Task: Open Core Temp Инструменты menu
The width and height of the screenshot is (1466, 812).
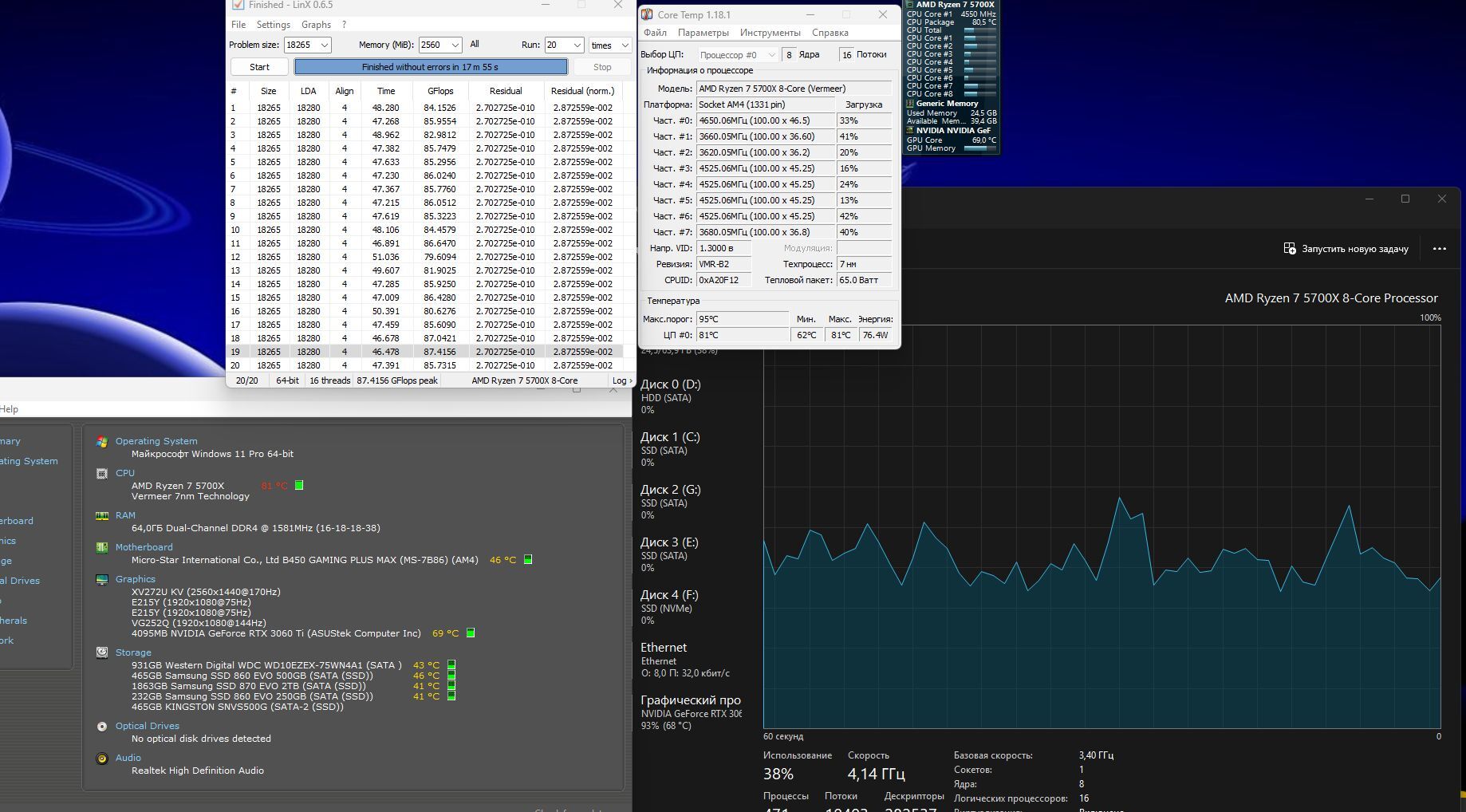Action: click(x=770, y=33)
